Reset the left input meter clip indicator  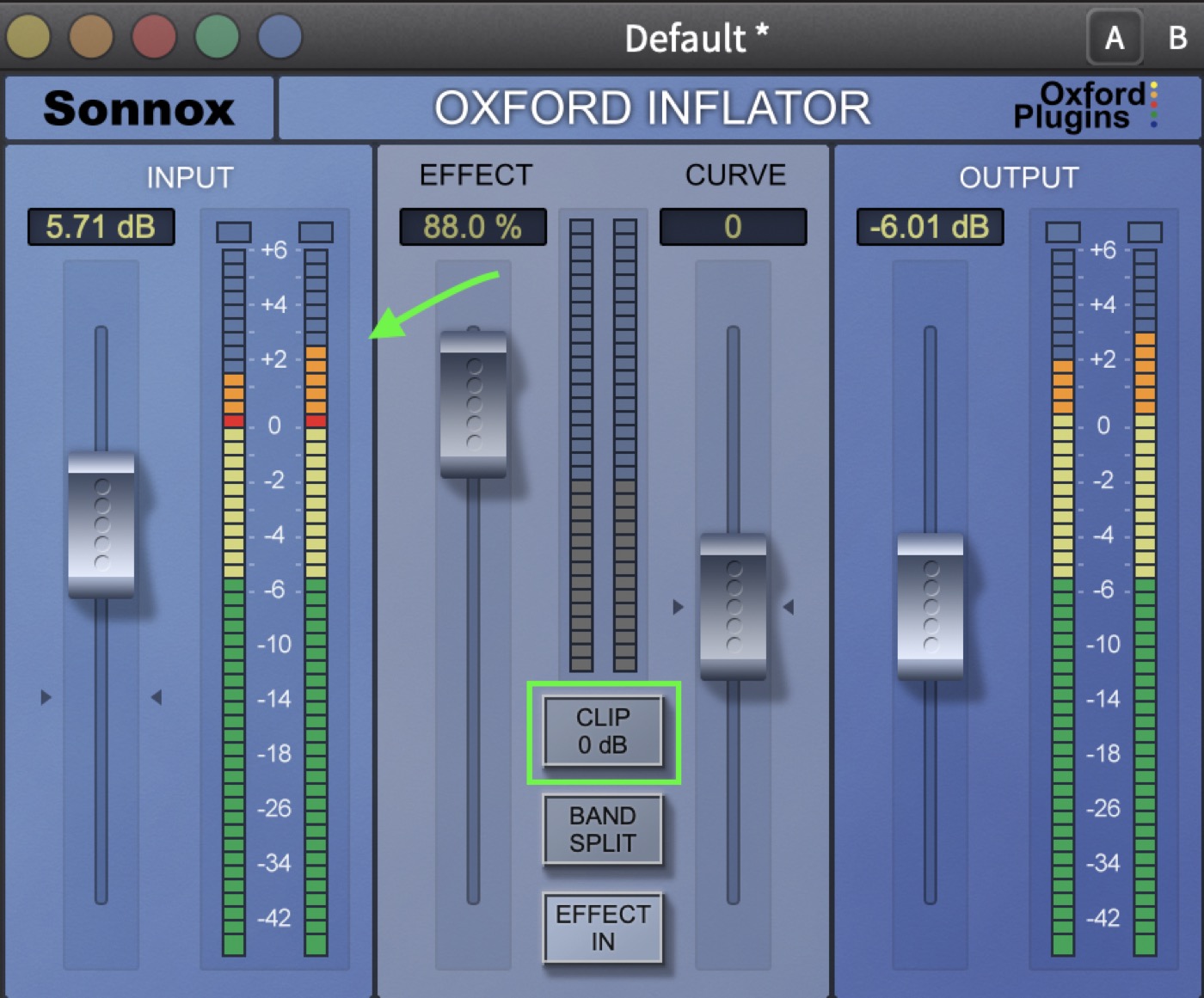click(x=234, y=232)
